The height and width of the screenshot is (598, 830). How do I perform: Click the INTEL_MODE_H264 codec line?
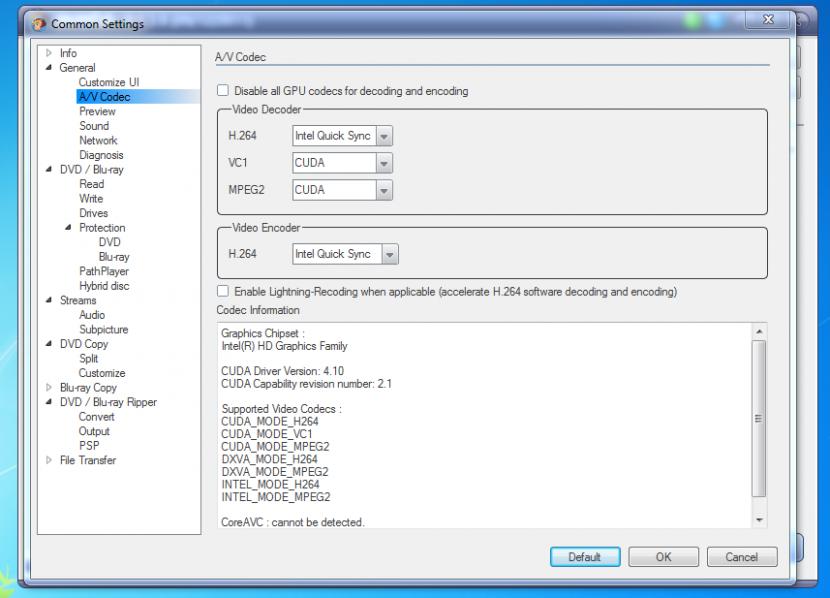[x=270, y=484]
